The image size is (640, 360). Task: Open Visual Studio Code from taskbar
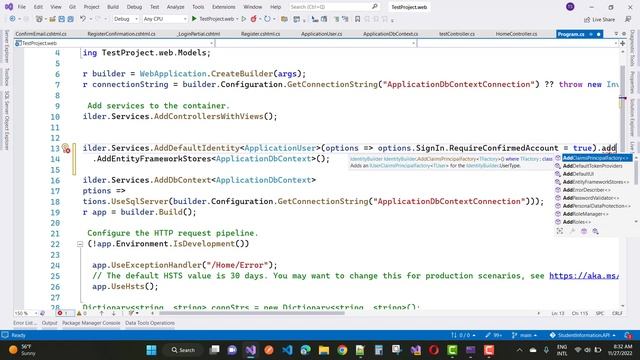pyautogui.click(x=287, y=350)
